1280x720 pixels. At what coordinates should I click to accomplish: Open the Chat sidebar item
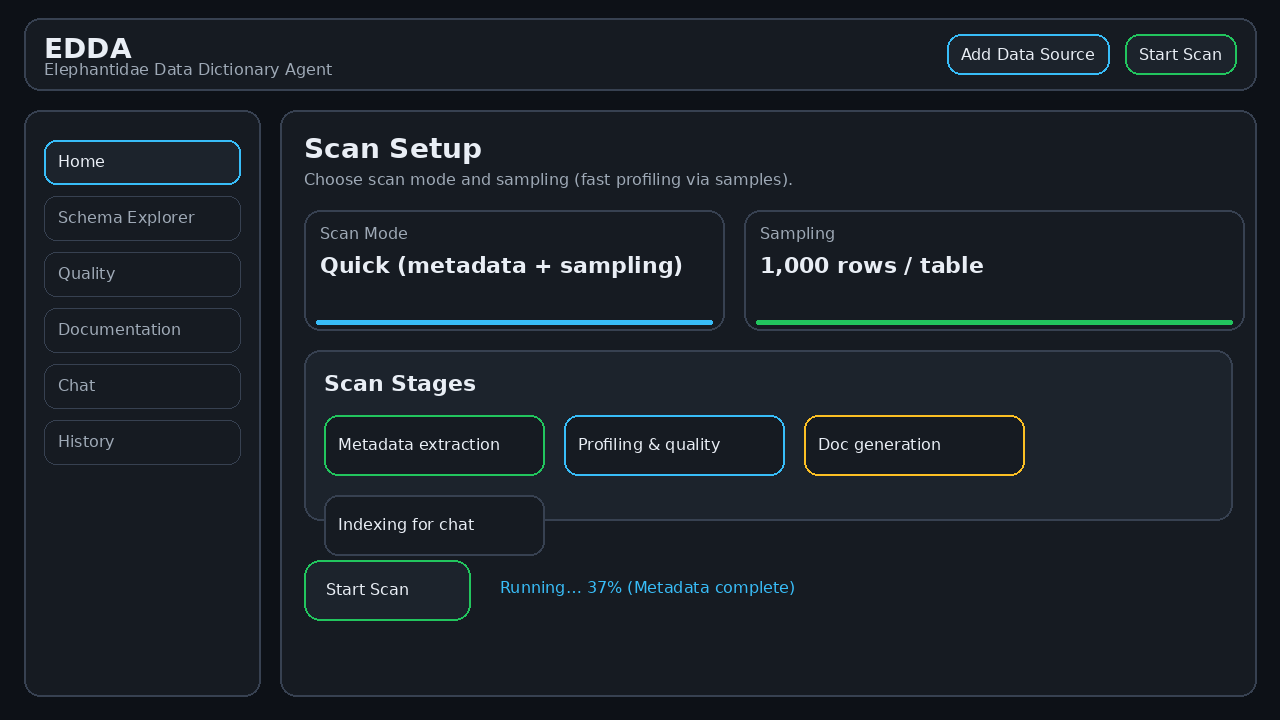142,386
